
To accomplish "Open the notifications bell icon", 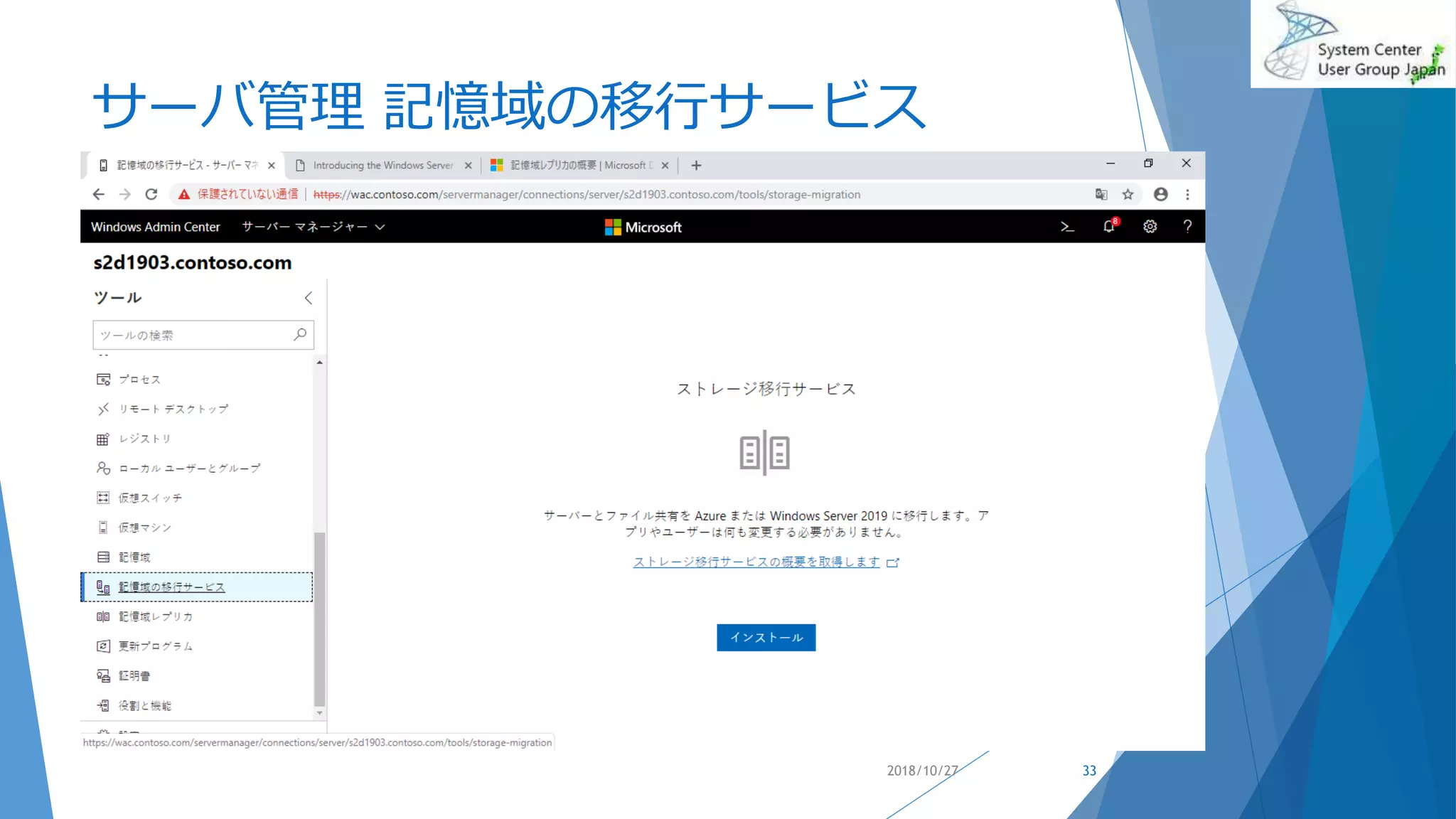I will 1110,226.
